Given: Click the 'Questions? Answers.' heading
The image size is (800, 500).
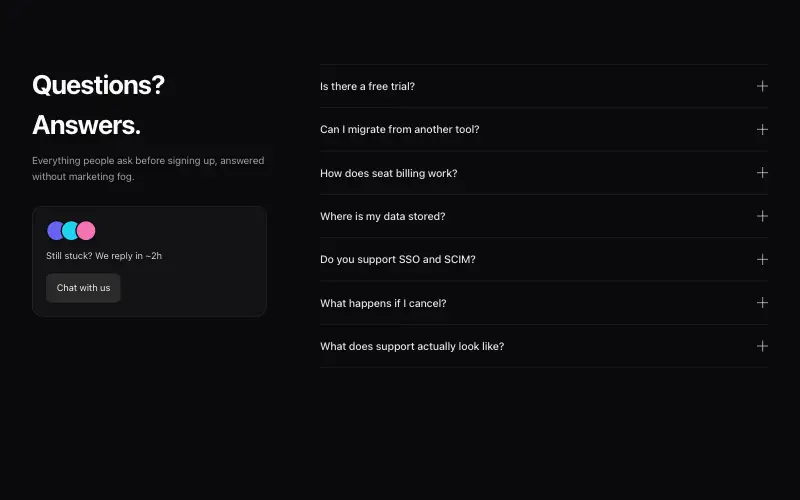Looking at the screenshot, I should pos(98,105).
